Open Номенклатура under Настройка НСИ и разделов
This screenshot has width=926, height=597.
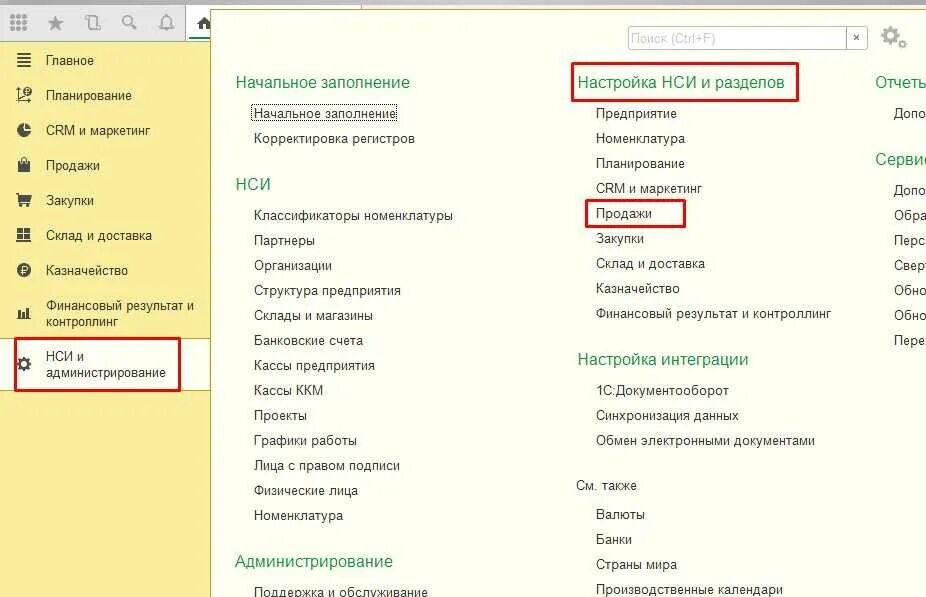(x=640, y=138)
